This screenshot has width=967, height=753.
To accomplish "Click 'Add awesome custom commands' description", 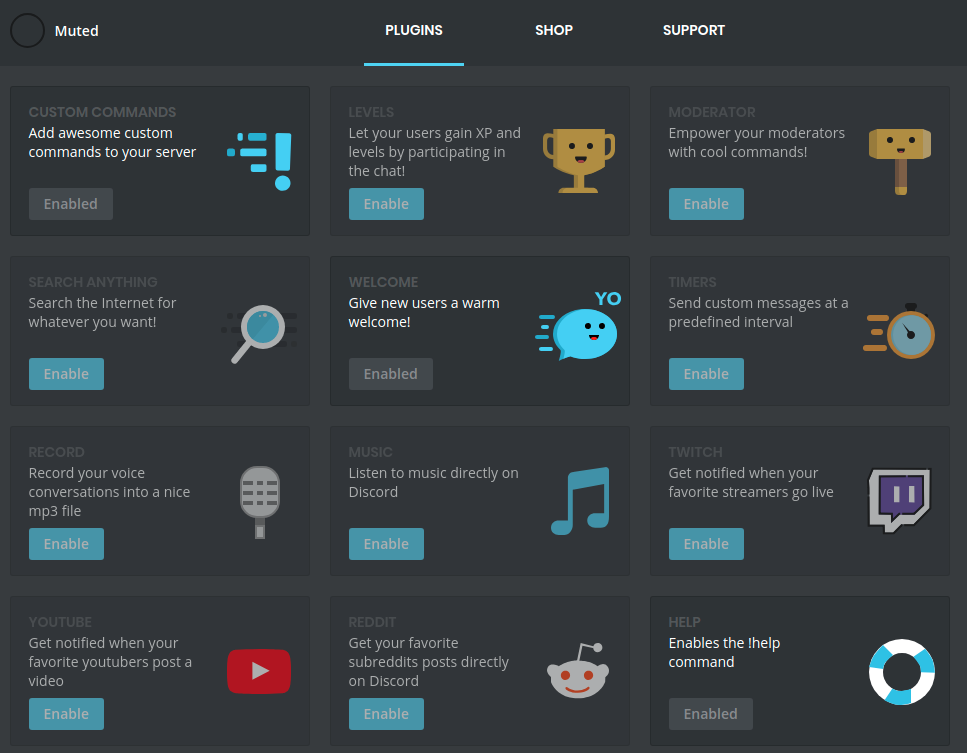I will pos(112,142).
